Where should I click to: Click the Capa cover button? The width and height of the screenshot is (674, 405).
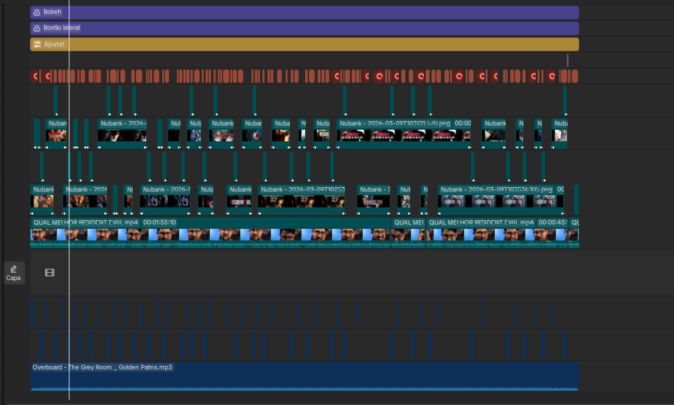click(14, 272)
